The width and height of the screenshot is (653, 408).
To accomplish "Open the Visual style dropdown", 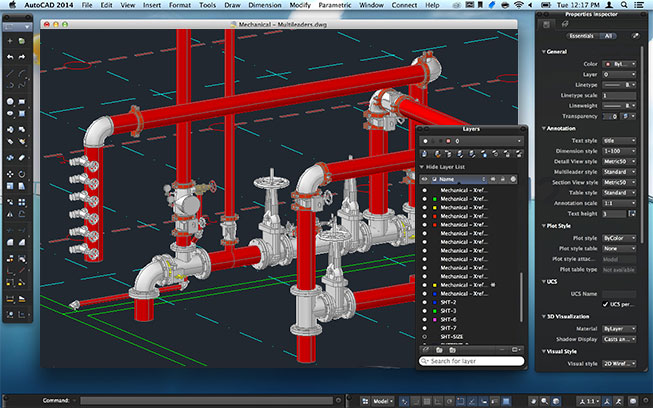I will coord(619,364).
